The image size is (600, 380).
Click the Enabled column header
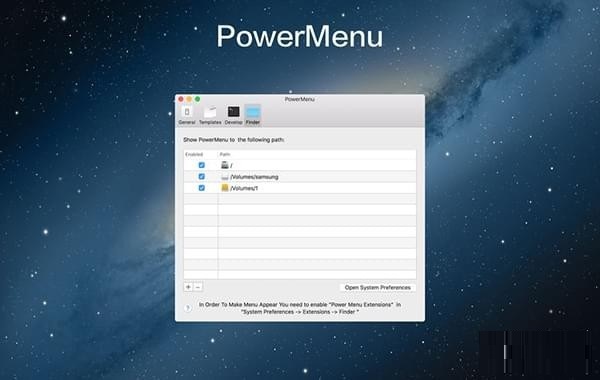point(194,154)
